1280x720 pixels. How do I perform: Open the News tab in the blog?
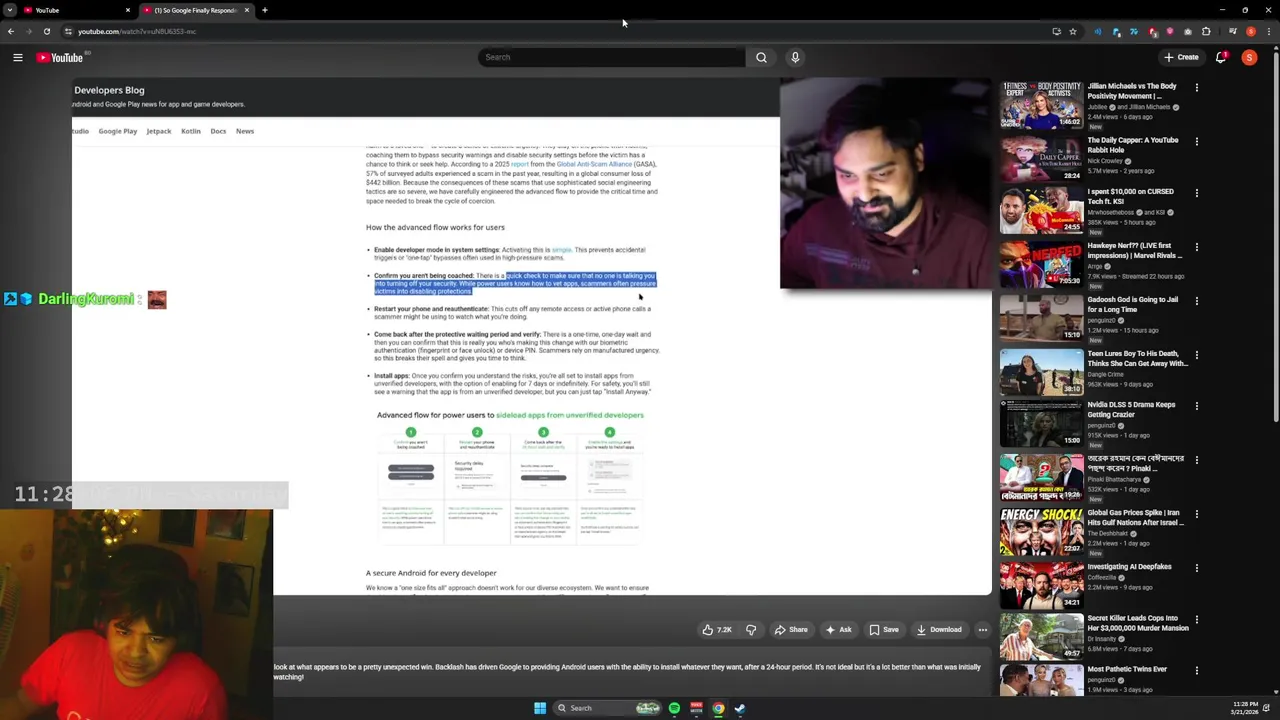(245, 131)
